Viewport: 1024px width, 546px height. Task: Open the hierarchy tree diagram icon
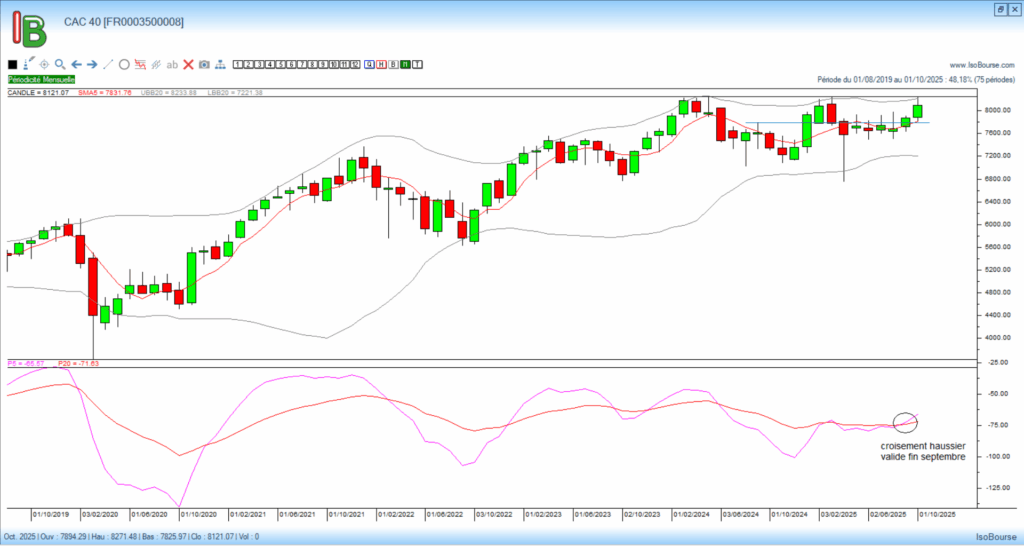(220, 65)
